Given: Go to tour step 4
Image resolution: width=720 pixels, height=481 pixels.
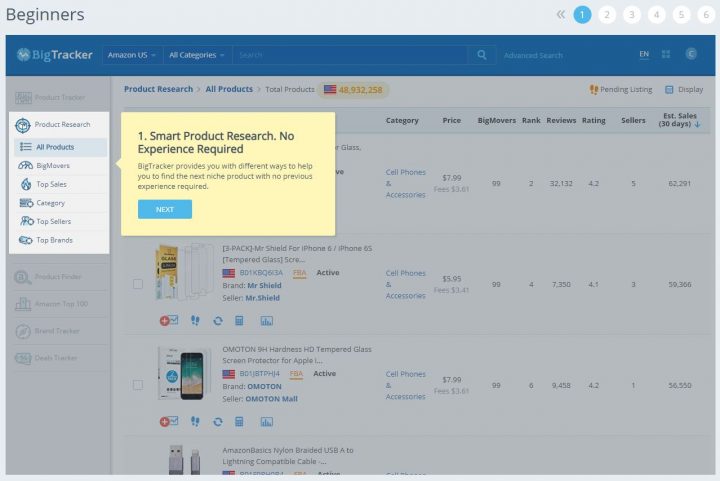Looking at the screenshot, I should [x=657, y=15].
